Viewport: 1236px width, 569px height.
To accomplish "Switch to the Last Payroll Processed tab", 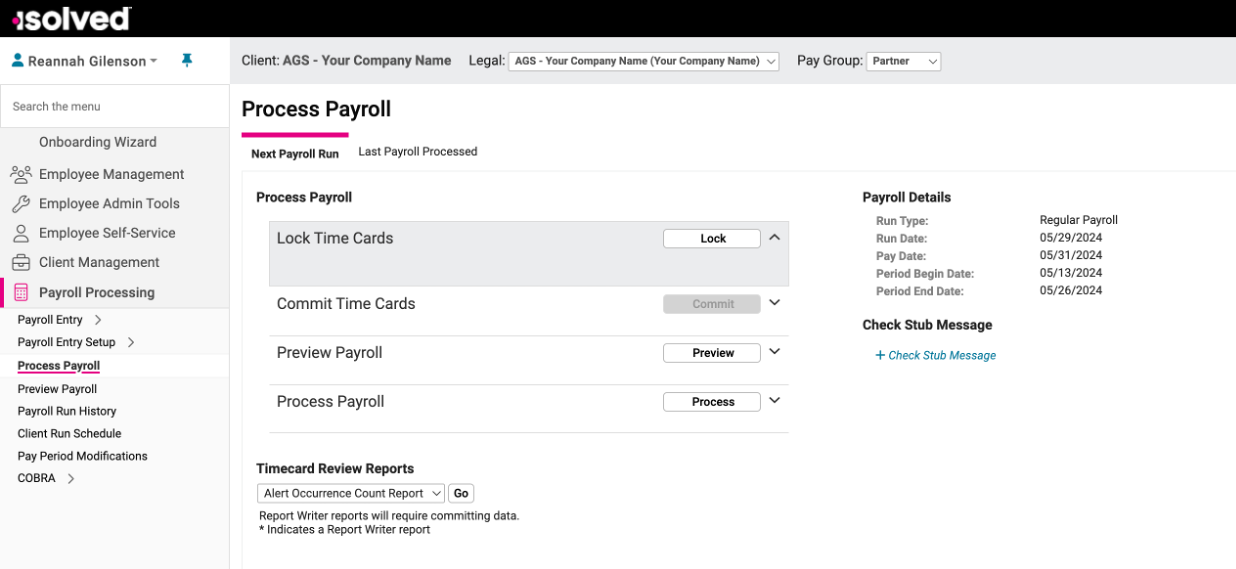I will click(x=418, y=152).
